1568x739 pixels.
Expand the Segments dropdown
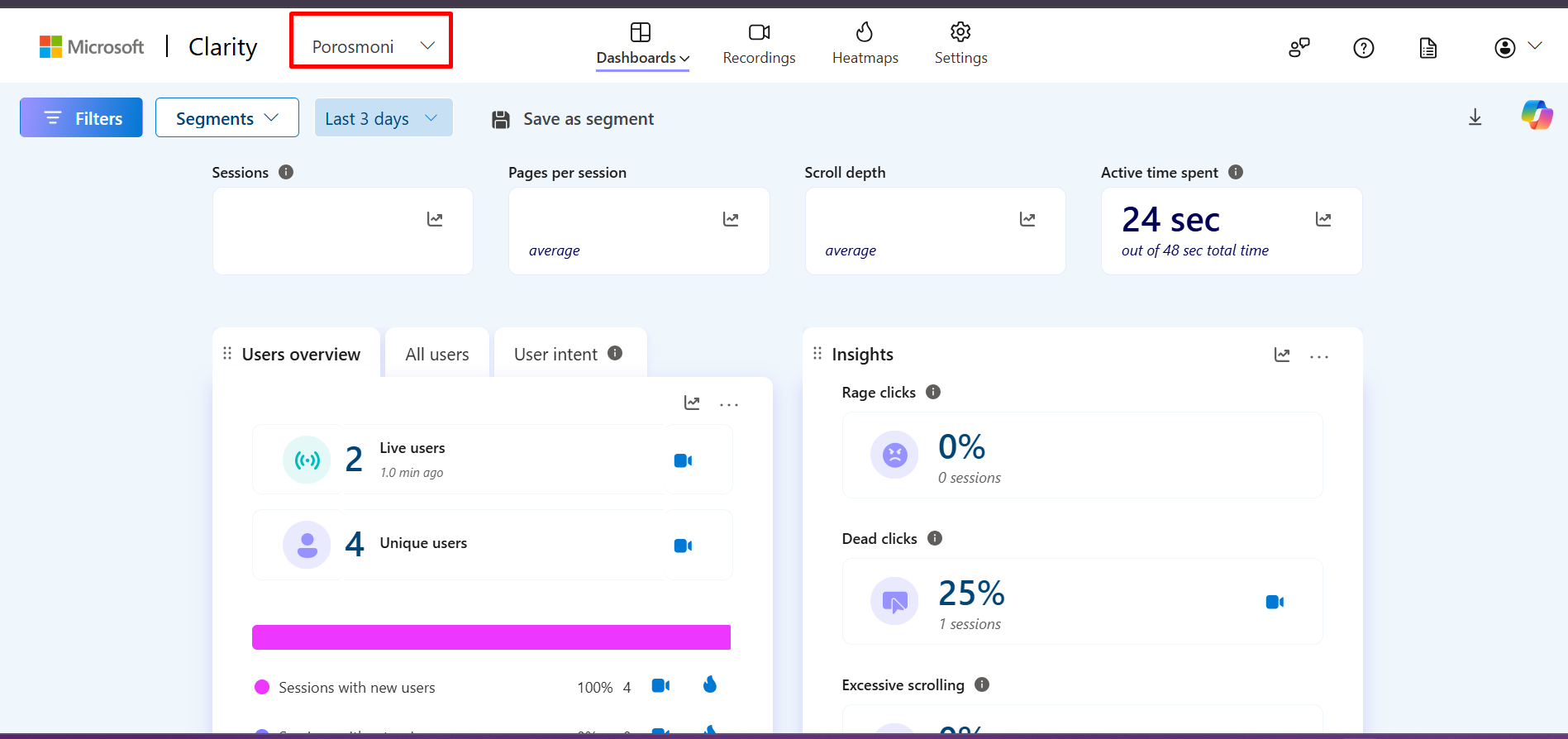coord(227,117)
